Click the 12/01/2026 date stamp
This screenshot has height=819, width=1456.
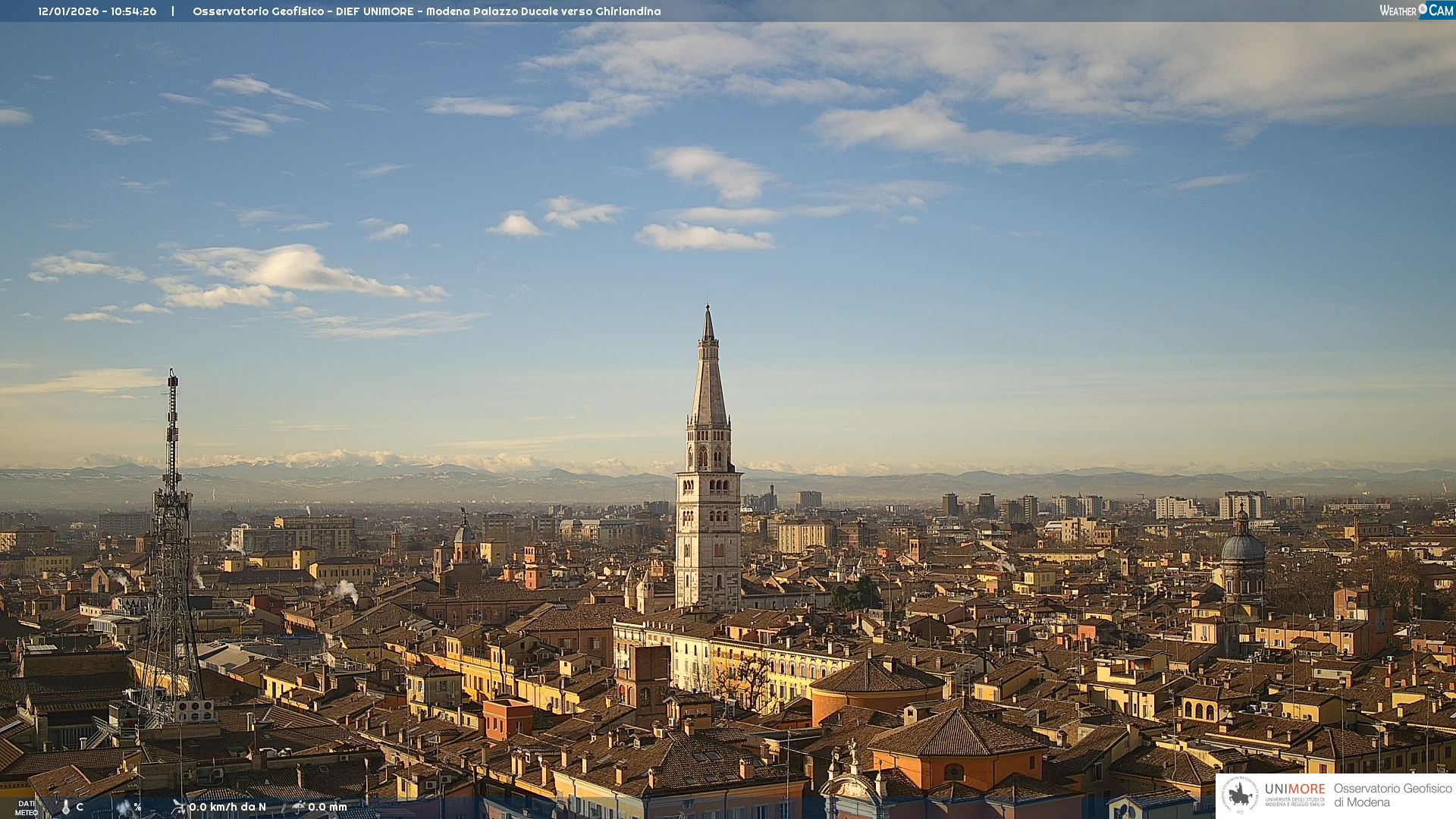click(67, 11)
